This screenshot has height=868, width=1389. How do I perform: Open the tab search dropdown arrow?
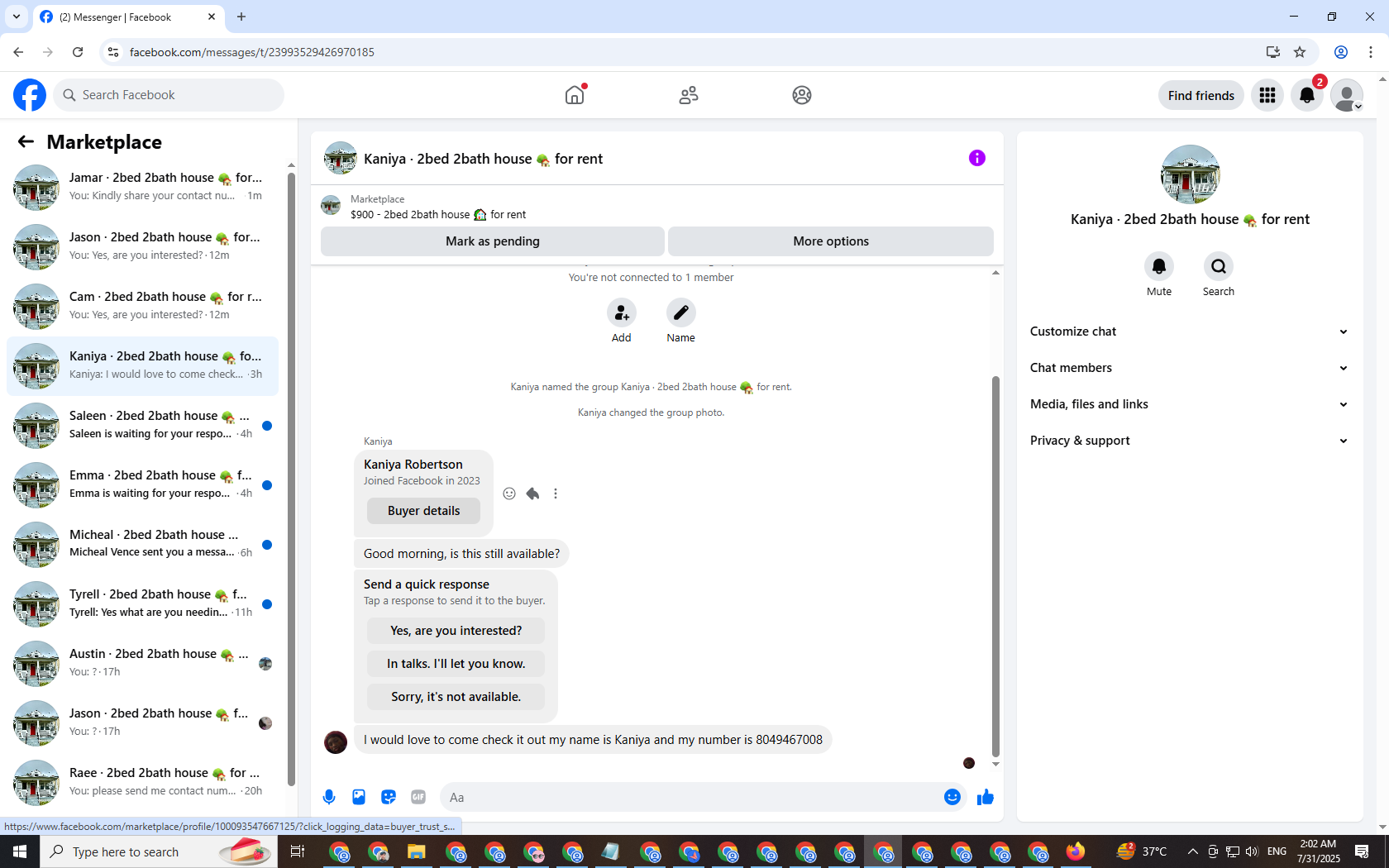click(17, 17)
